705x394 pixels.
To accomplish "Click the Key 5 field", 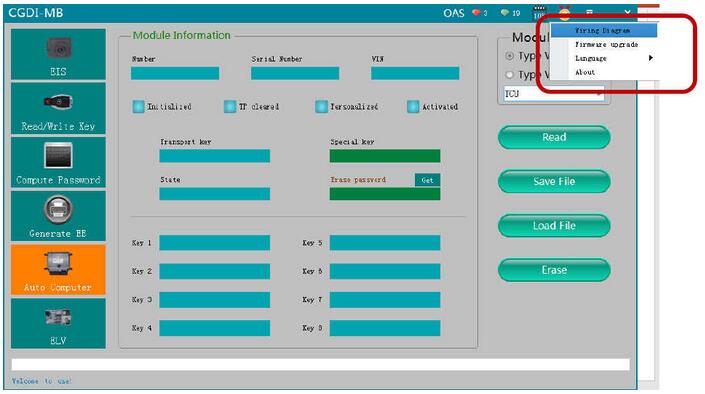I will (385, 242).
